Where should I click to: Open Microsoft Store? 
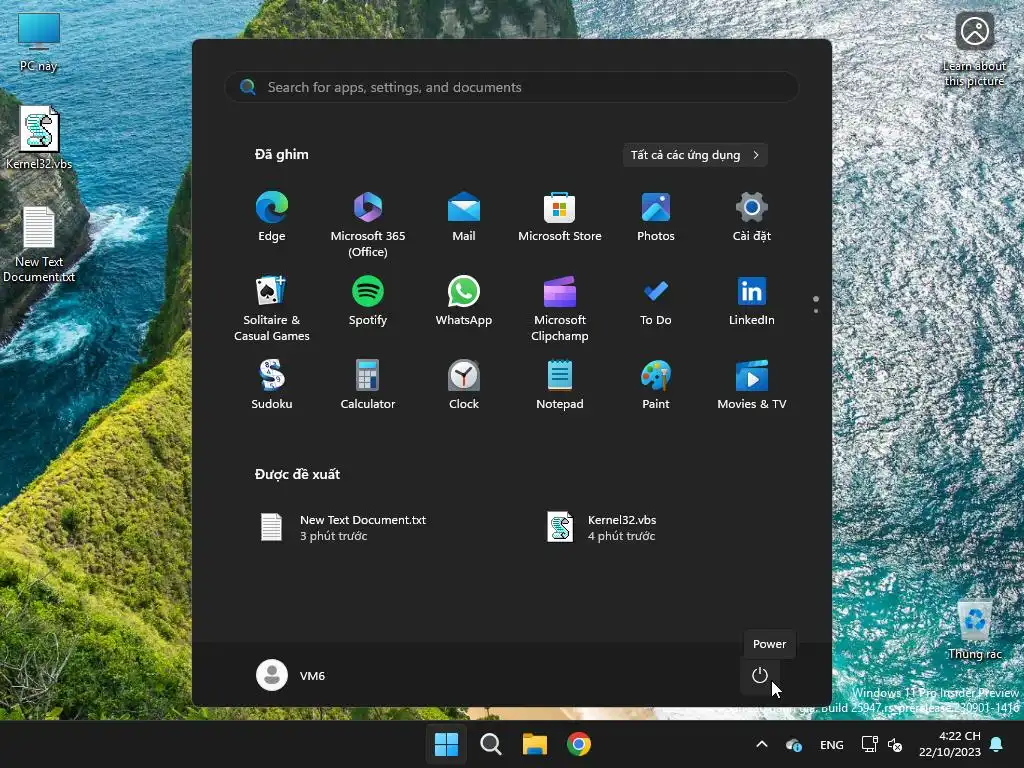click(x=560, y=217)
